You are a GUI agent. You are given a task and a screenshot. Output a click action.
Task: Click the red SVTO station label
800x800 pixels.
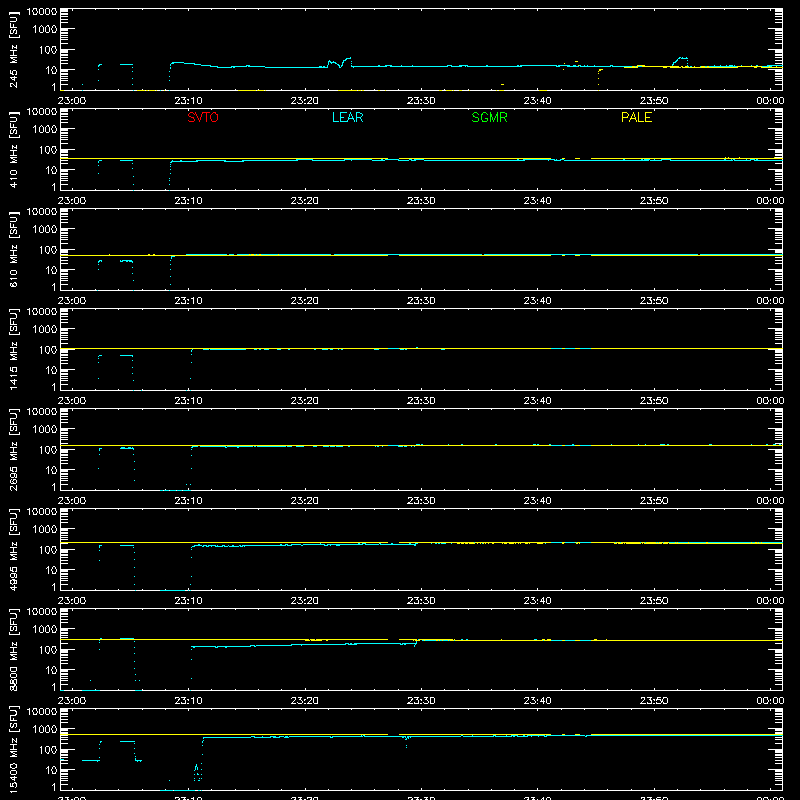point(203,117)
